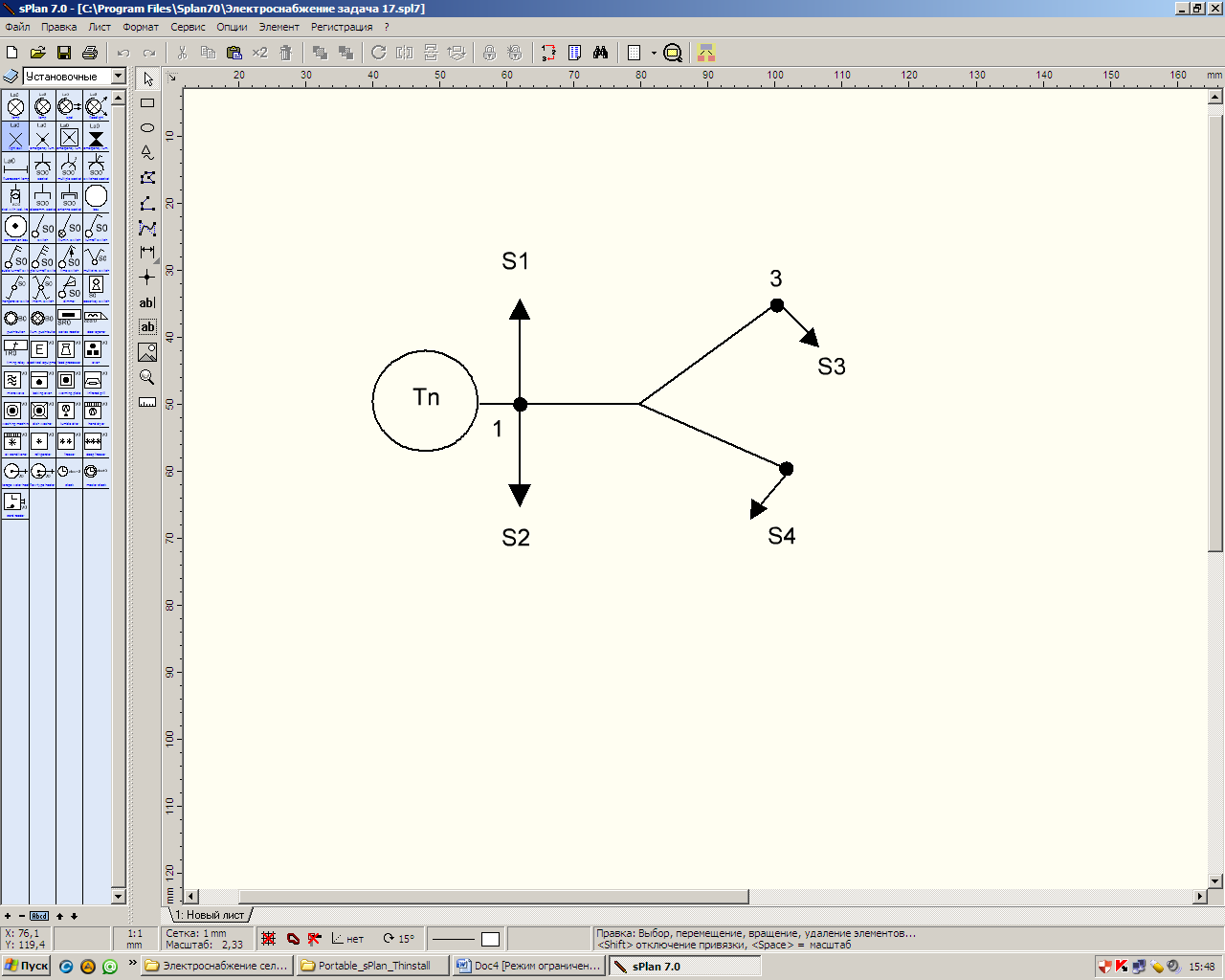Undo the last action in the toolbar
The image size is (1225, 980).
pos(123,53)
